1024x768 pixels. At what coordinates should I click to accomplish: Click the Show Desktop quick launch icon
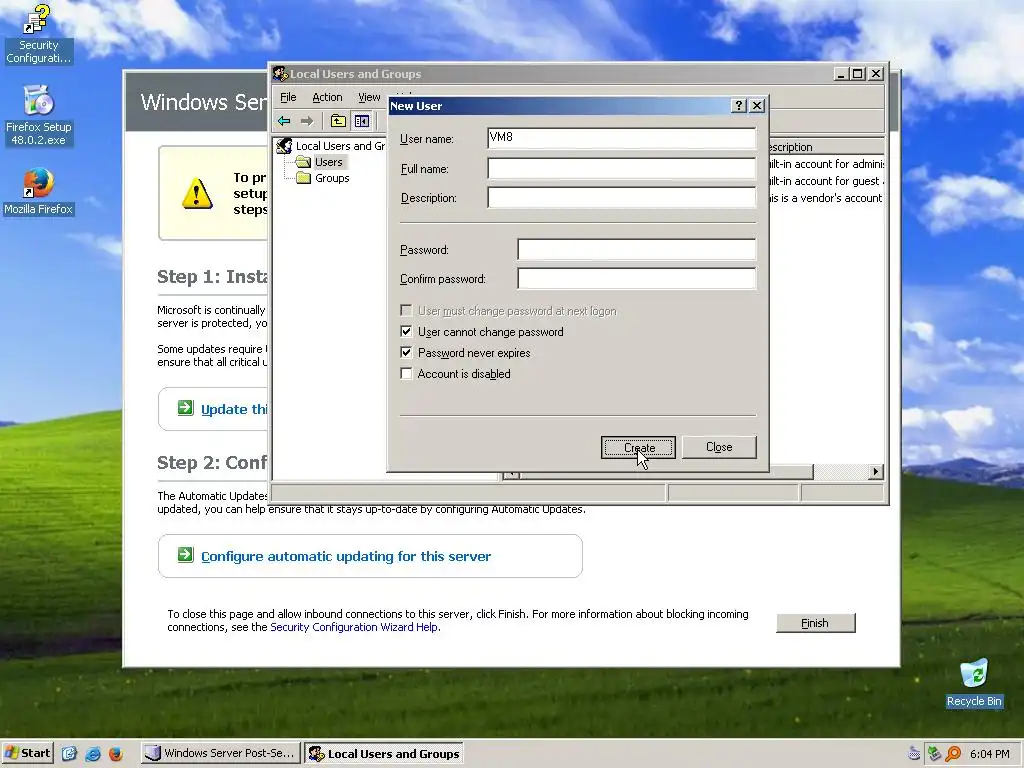point(69,754)
